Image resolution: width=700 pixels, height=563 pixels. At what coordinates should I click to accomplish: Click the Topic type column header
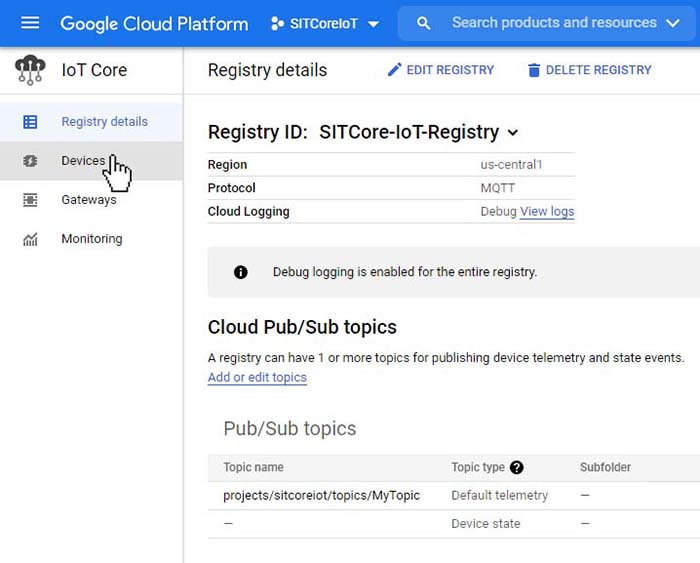tap(478, 467)
